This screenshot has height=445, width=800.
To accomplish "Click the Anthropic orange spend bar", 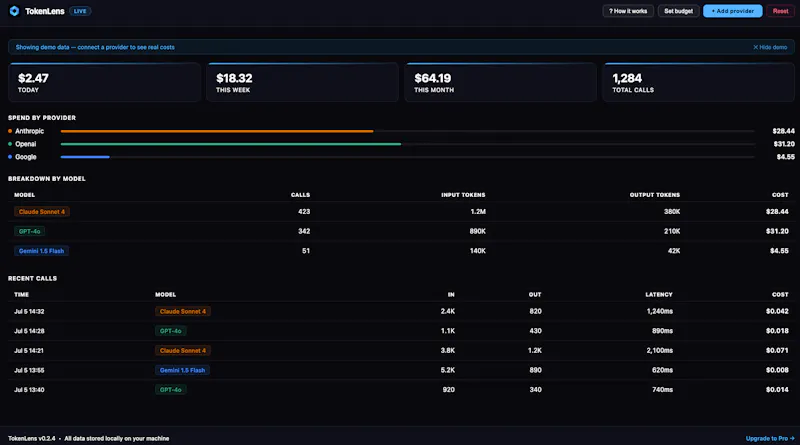I will [x=217, y=131].
